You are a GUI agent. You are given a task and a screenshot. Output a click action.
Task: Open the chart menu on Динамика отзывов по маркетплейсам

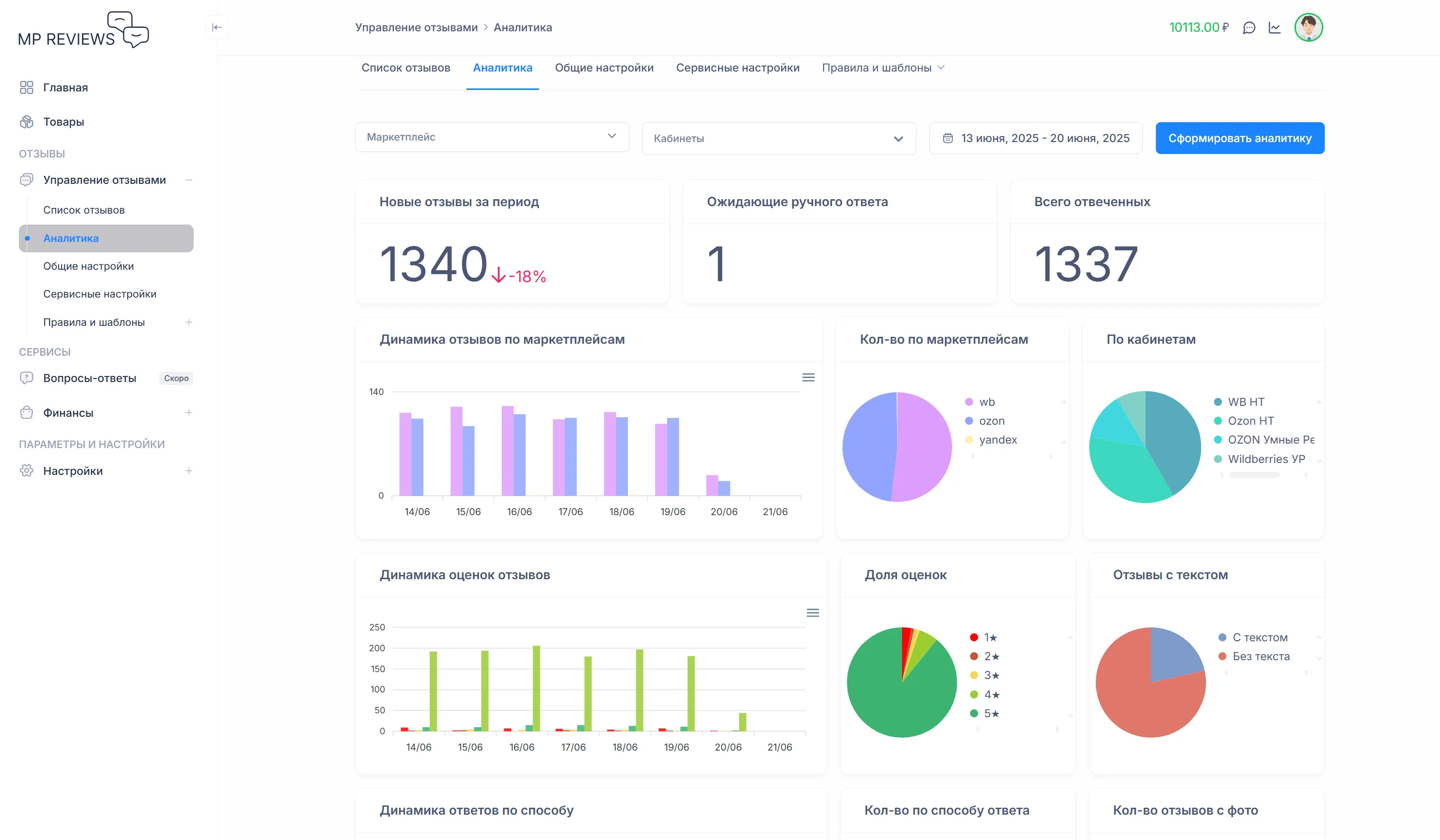click(x=808, y=378)
